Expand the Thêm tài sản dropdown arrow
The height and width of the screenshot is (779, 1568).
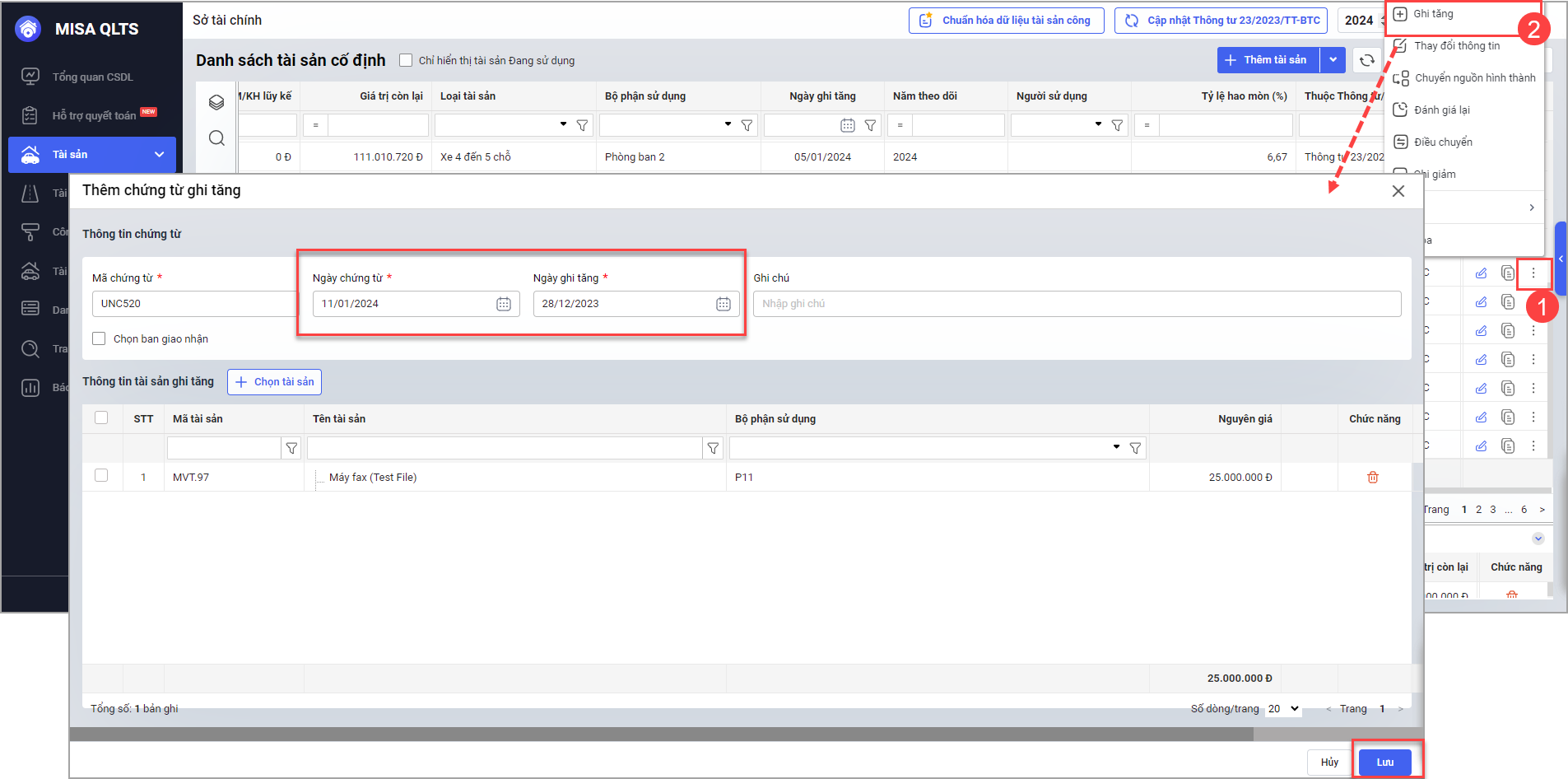click(x=1333, y=60)
